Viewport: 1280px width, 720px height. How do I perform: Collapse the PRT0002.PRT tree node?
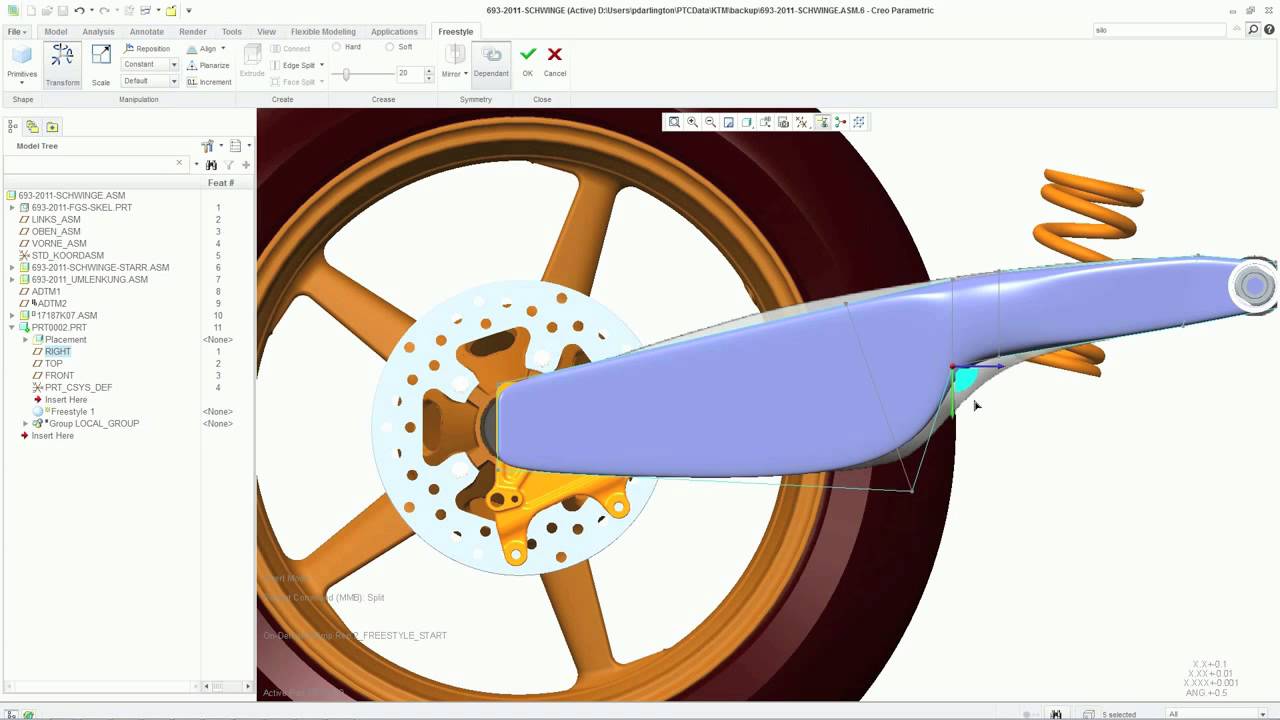click(x=12, y=327)
